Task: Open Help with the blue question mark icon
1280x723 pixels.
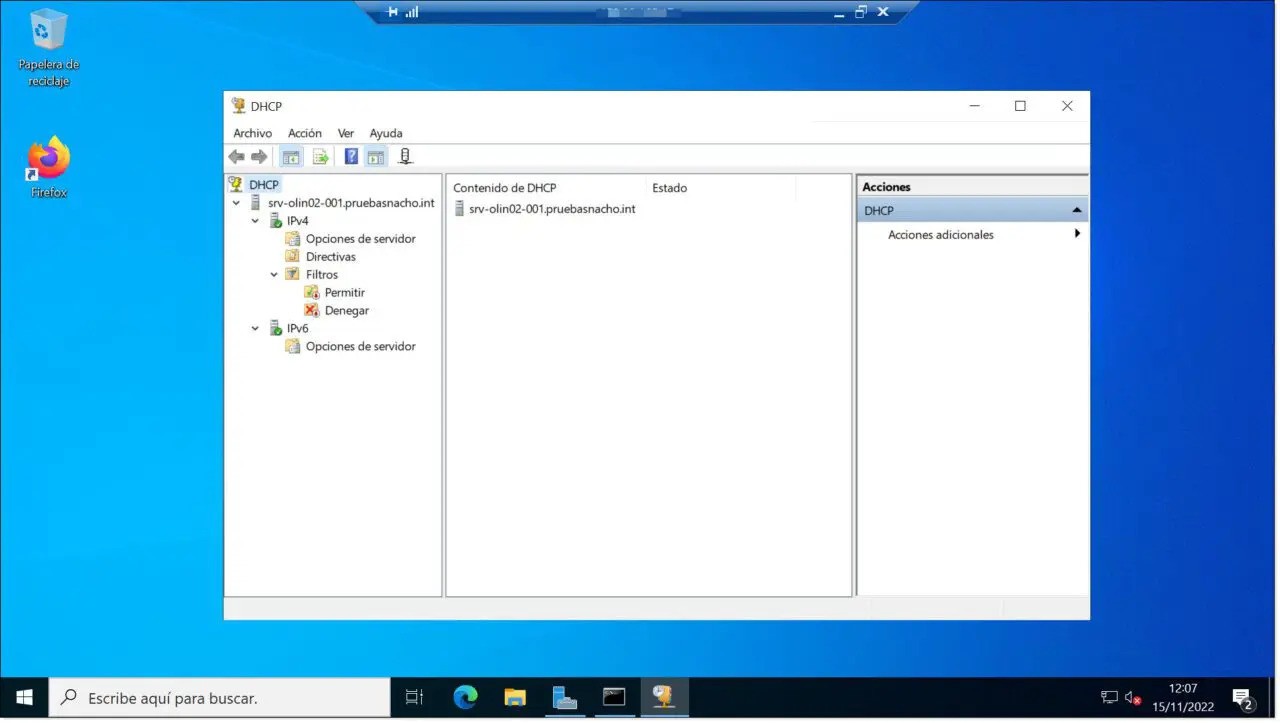Action: (351, 157)
